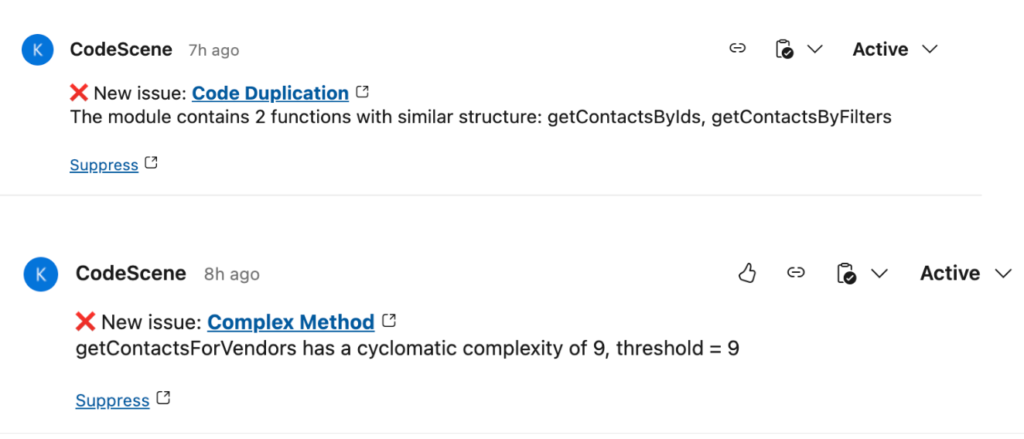Image resolution: width=1024 pixels, height=439 pixels.
Task: Copy link icon on Code Duplication comment
Action: 738,49
